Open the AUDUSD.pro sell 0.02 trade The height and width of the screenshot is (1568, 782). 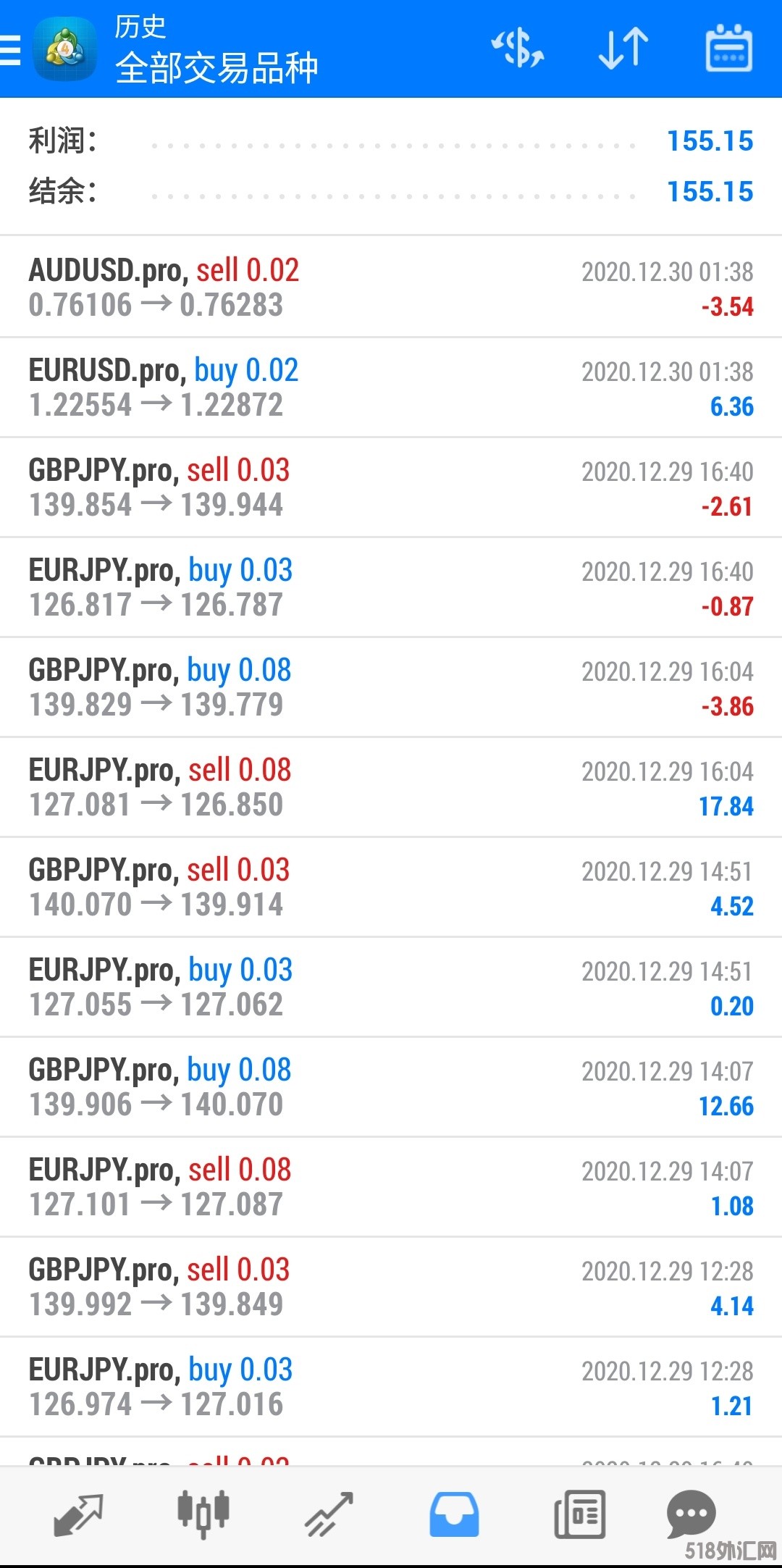click(391, 288)
